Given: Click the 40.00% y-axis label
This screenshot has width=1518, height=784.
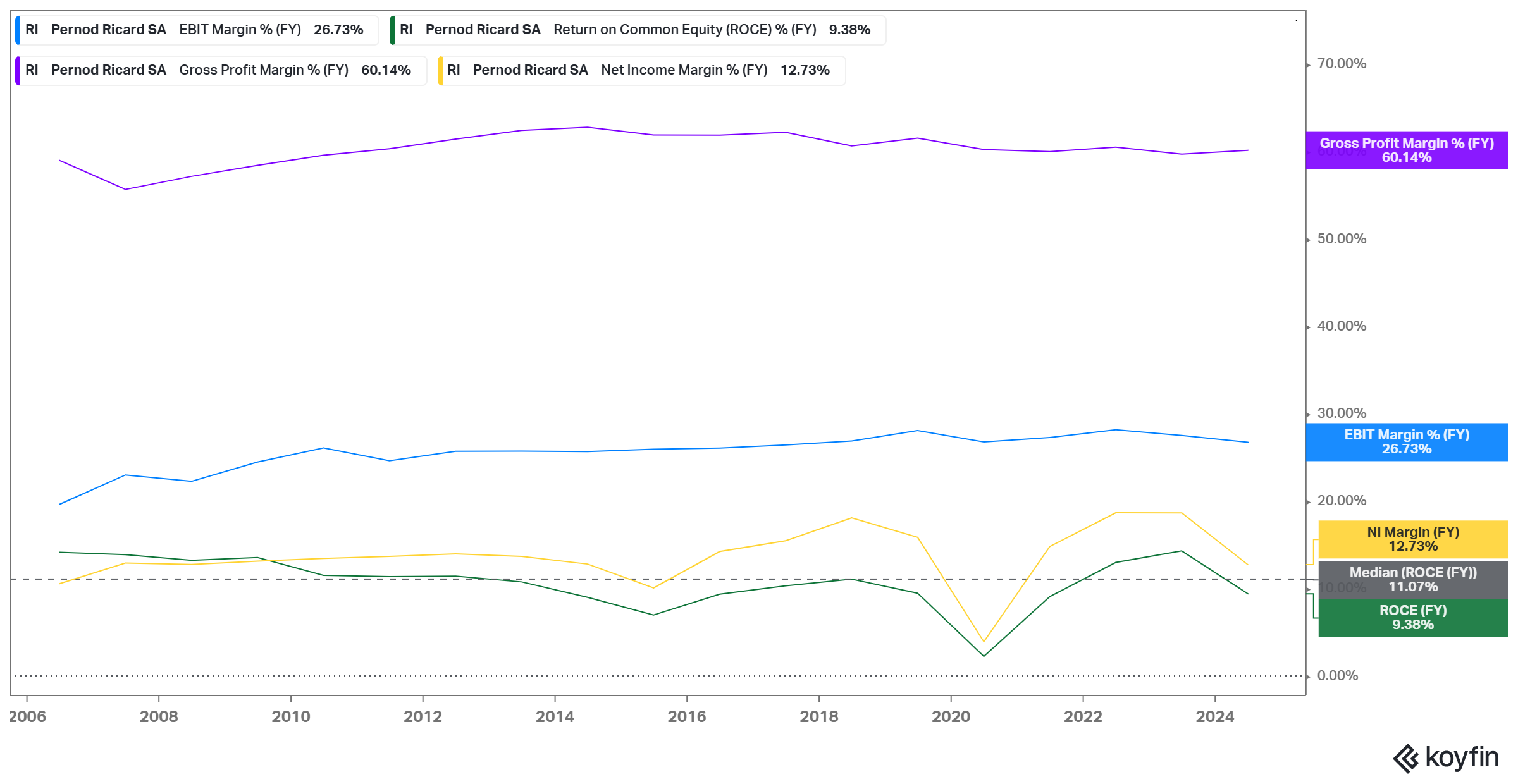Looking at the screenshot, I should (1342, 326).
